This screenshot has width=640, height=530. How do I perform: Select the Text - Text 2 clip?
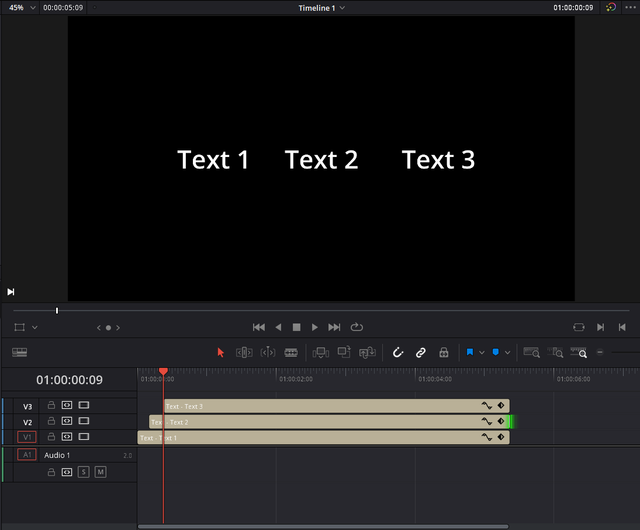tap(329, 422)
